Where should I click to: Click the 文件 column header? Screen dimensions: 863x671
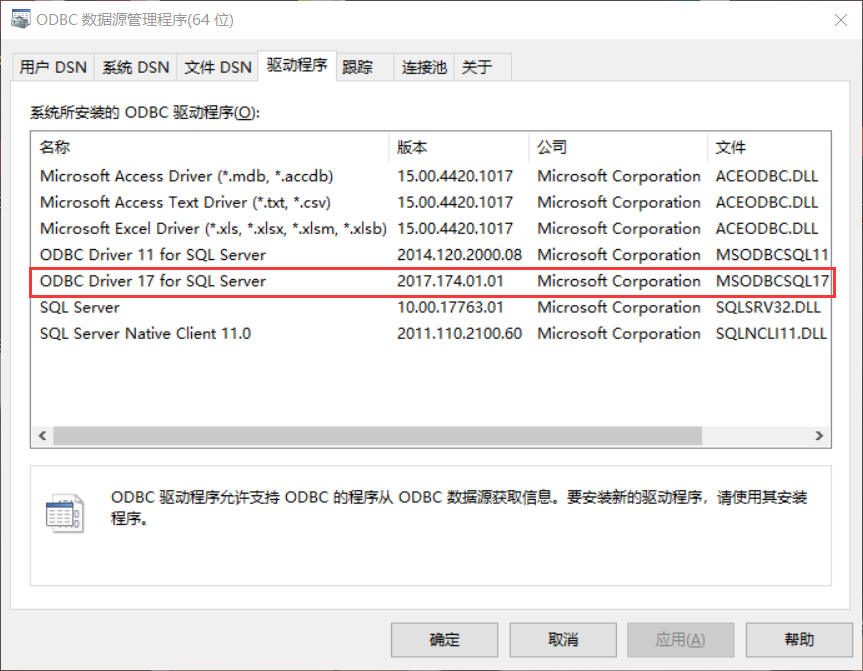coord(769,147)
